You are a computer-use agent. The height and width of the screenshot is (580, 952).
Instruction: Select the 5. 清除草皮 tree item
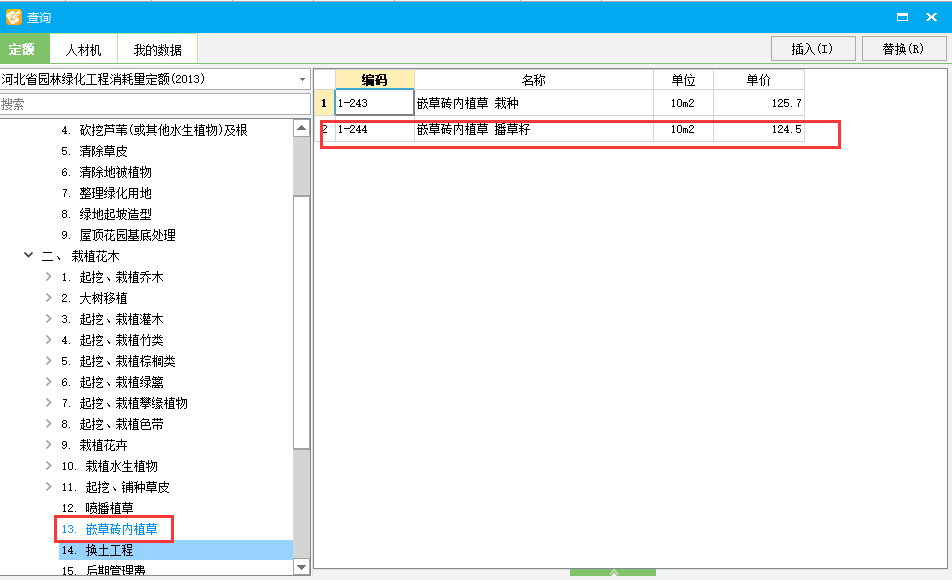pyautogui.click(x=94, y=151)
